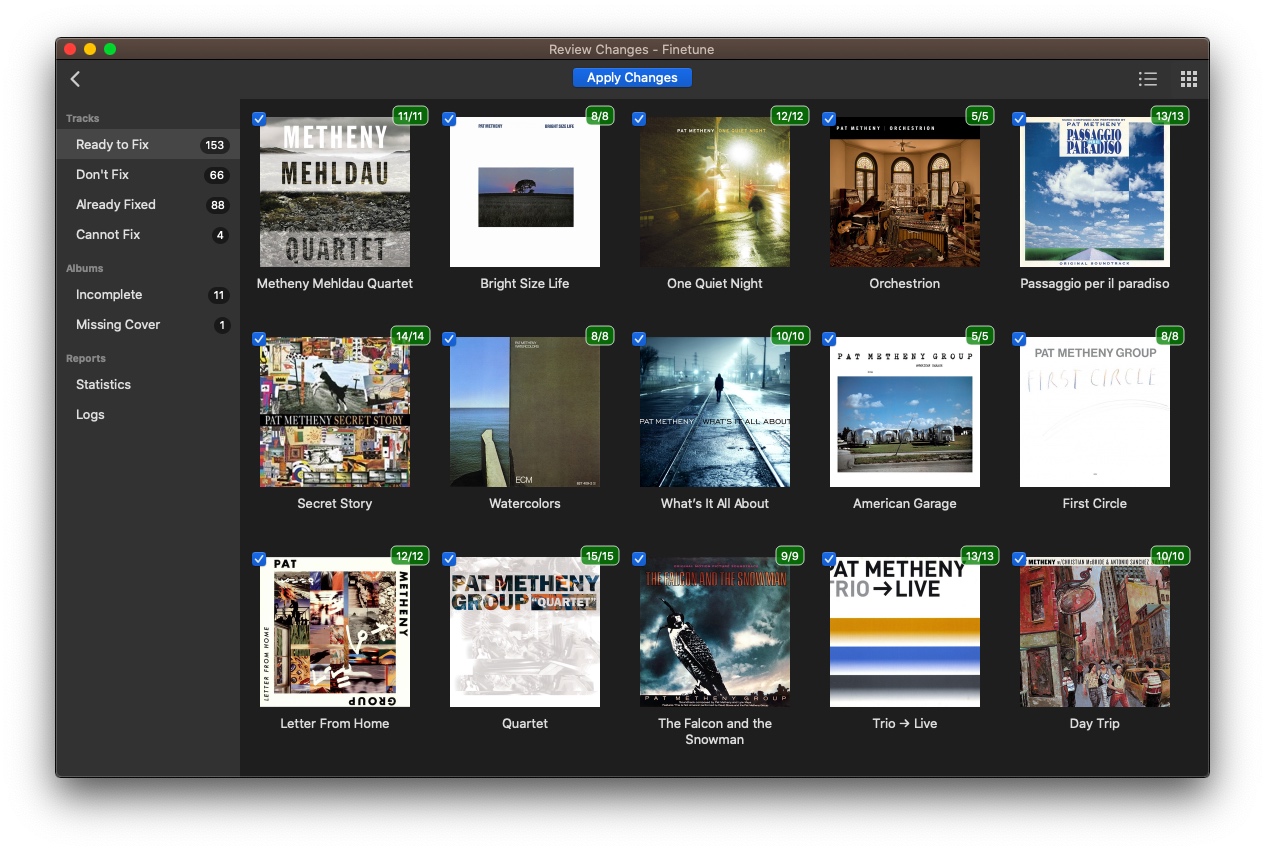Uncheck the Metheny Mehldau Quartet album
This screenshot has width=1265, height=851.
(x=259, y=119)
